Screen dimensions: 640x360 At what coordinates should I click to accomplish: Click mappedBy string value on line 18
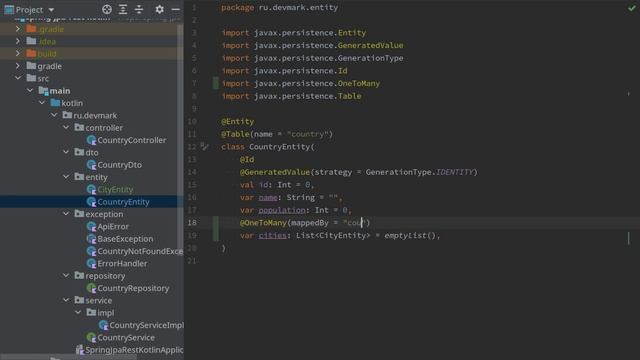pos(354,222)
